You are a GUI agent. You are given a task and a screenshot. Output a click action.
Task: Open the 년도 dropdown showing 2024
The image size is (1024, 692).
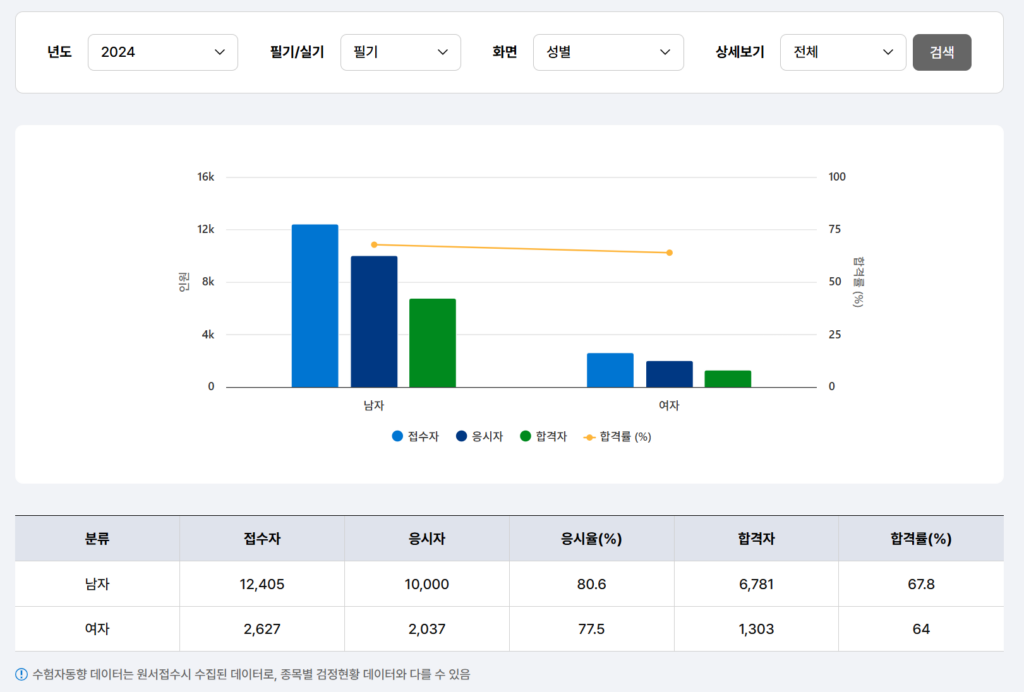pyautogui.click(x=162, y=52)
